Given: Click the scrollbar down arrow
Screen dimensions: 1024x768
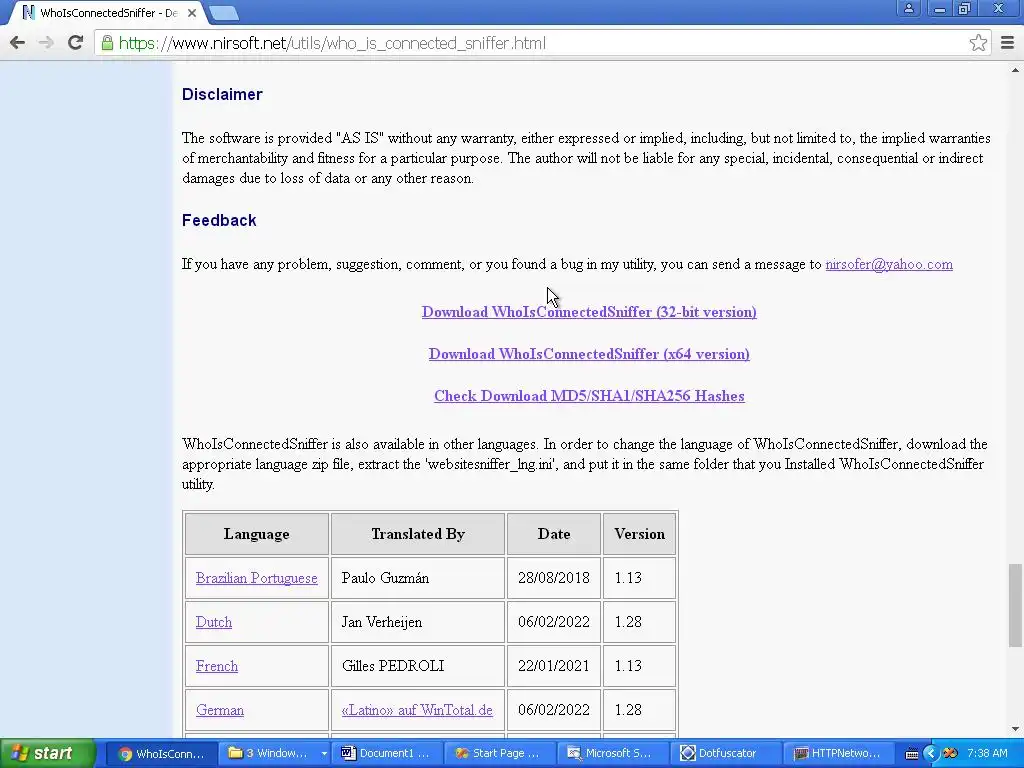Looking at the screenshot, I should tap(1015, 729).
